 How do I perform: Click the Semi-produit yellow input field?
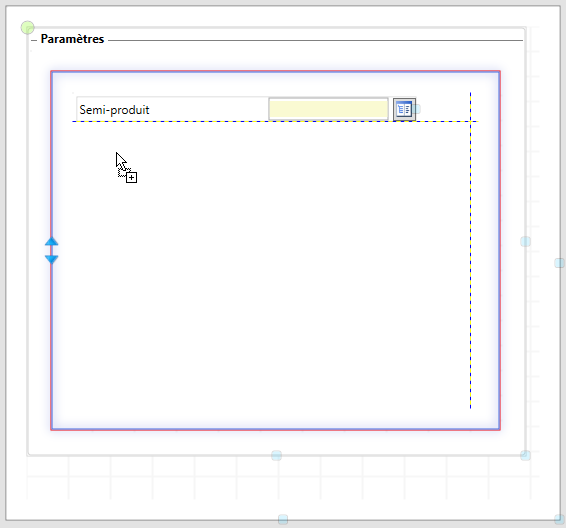tap(328, 109)
